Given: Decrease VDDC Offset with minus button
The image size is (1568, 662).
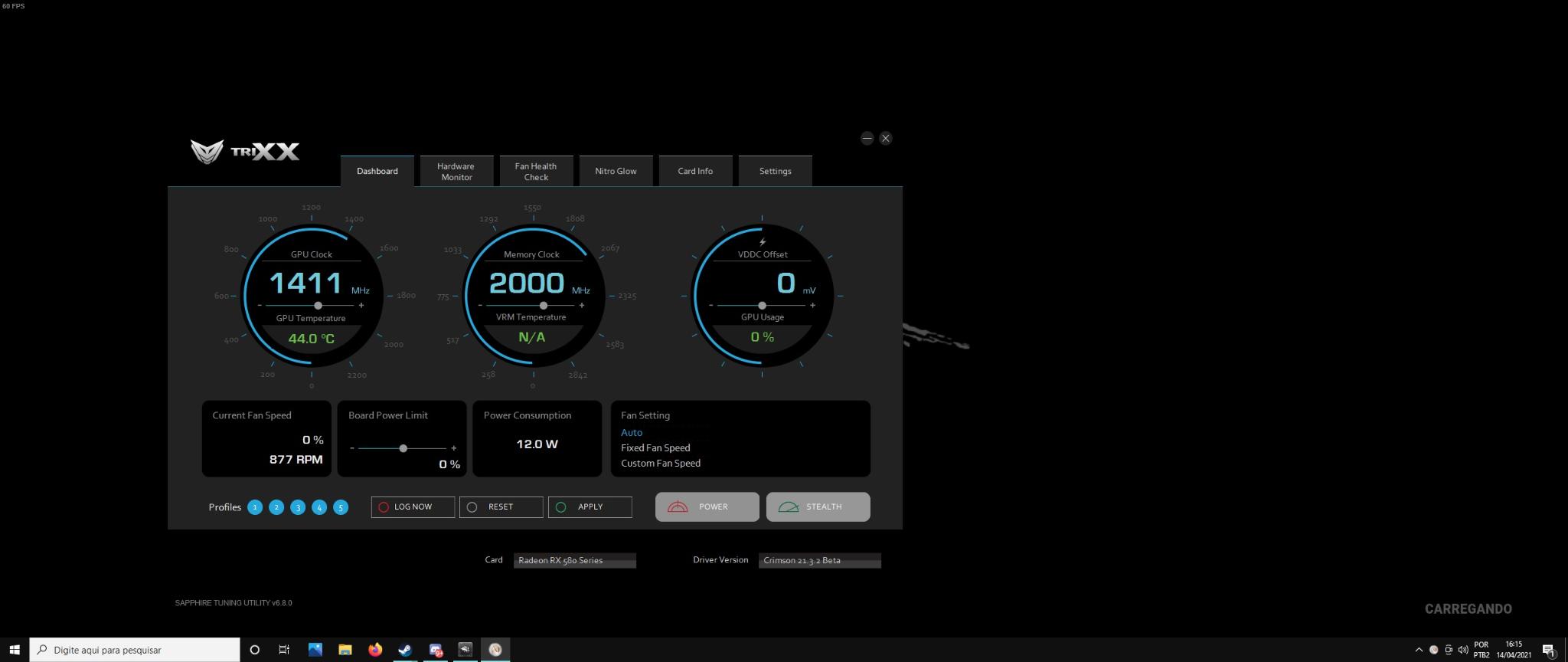Looking at the screenshot, I should (711, 305).
